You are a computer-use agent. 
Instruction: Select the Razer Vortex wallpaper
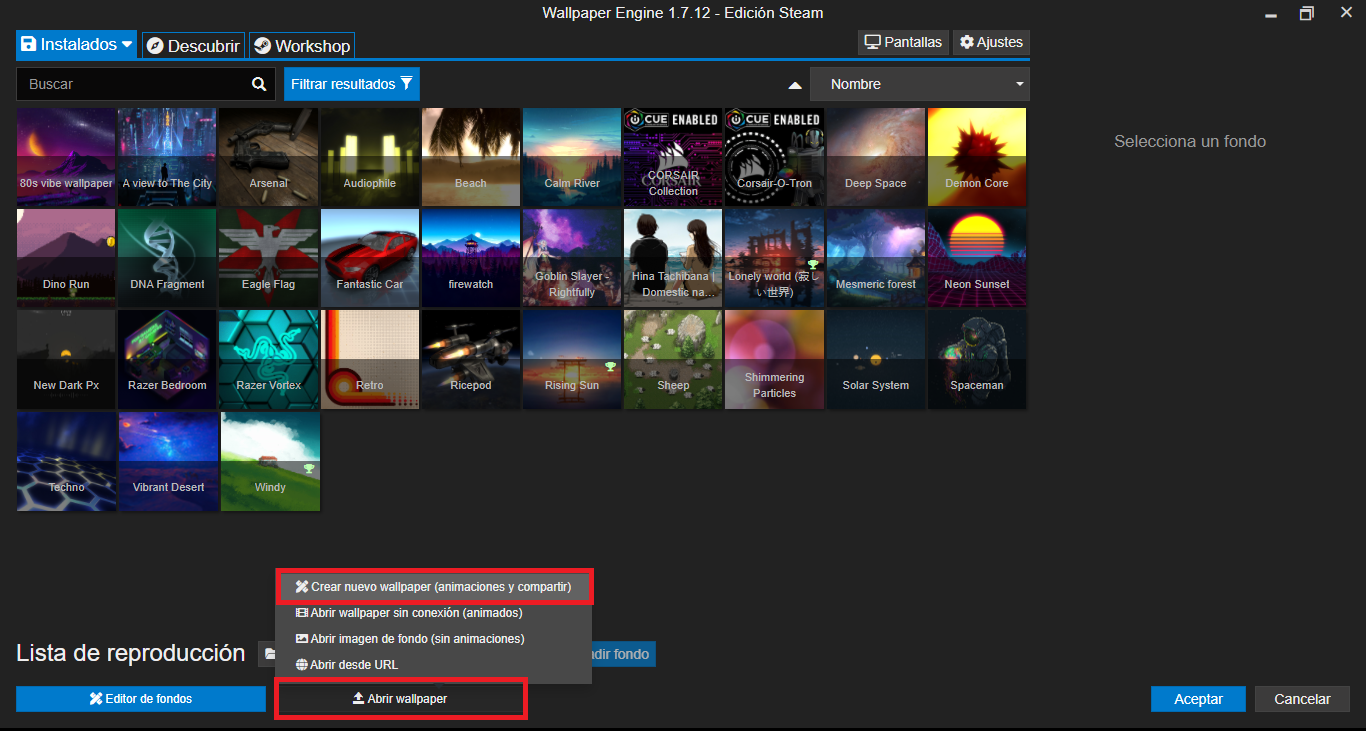pyautogui.click(x=269, y=360)
